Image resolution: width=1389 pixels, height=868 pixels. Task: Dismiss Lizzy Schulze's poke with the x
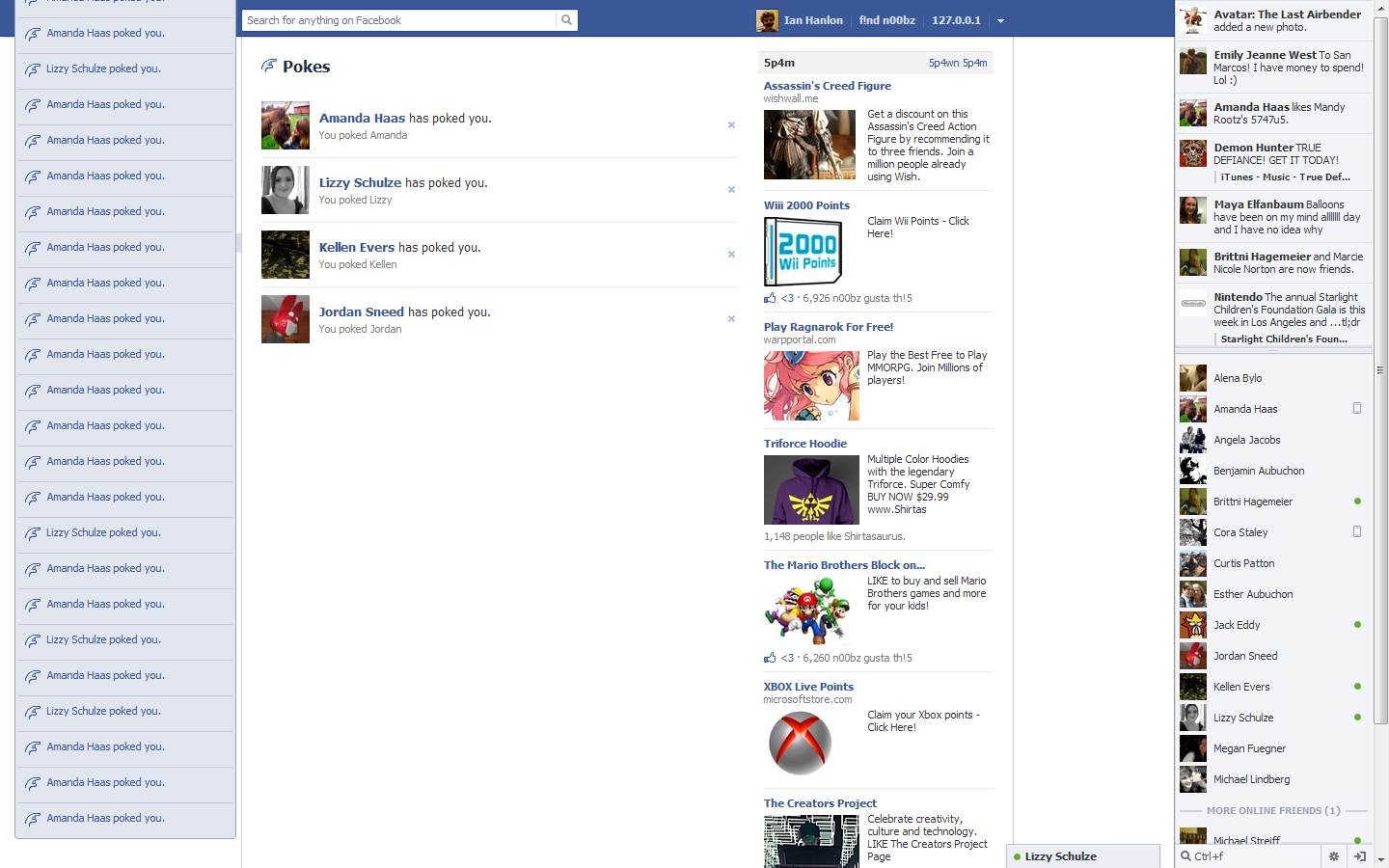pos(731,189)
